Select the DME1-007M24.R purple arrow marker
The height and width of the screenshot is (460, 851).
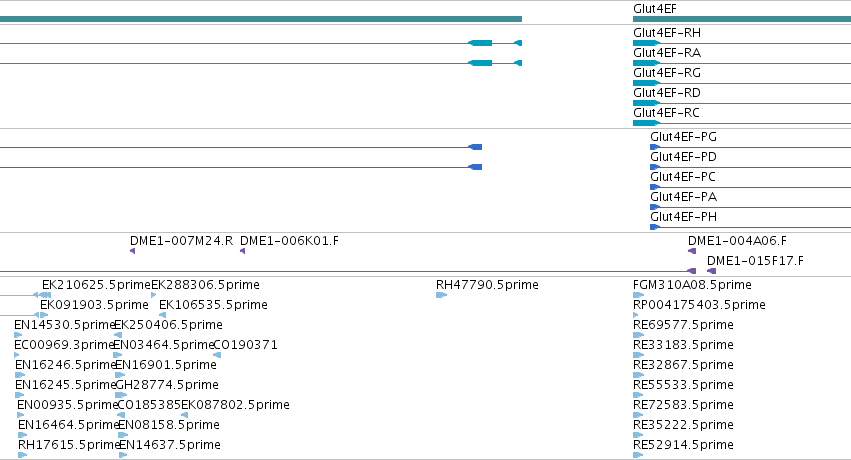(x=132, y=251)
